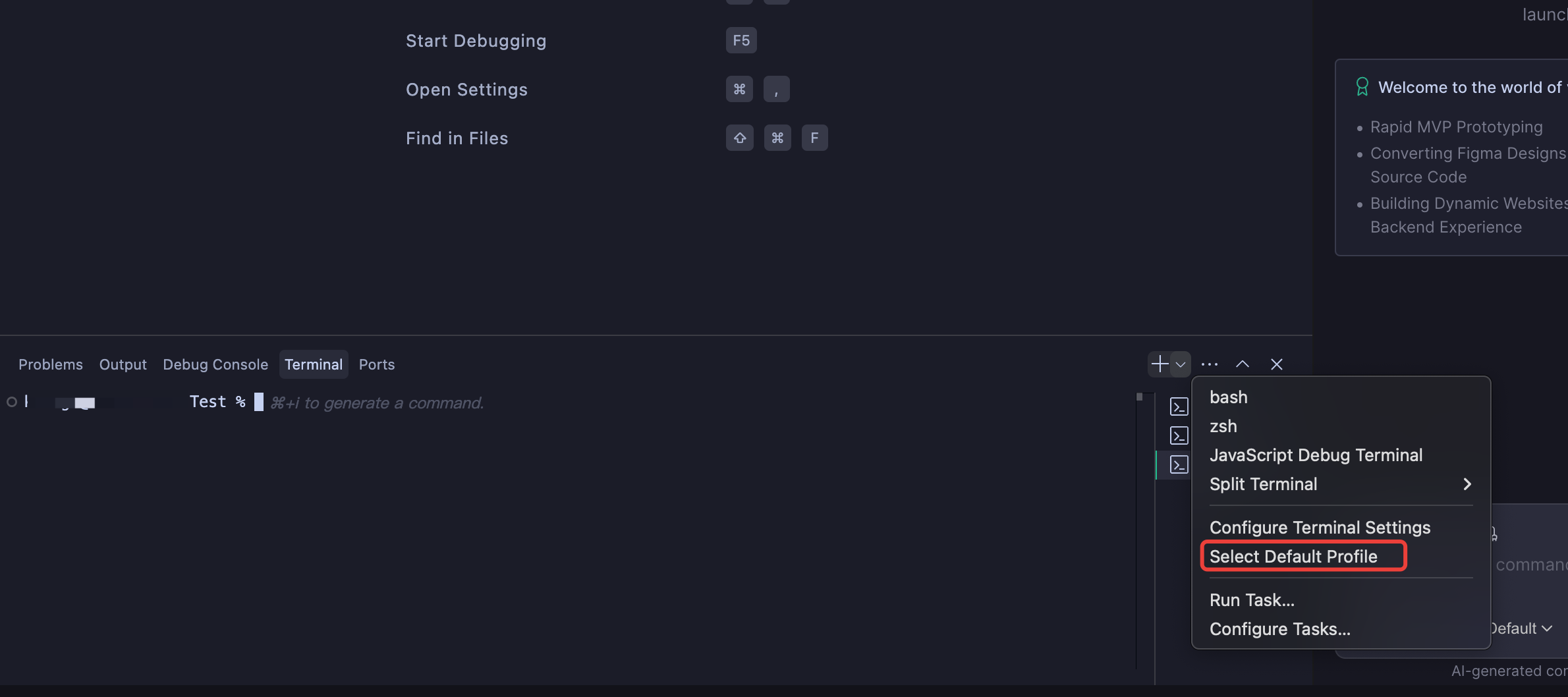The height and width of the screenshot is (697, 1568).
Task: Click the terminal prompt input area
Action: coord(527,403)
